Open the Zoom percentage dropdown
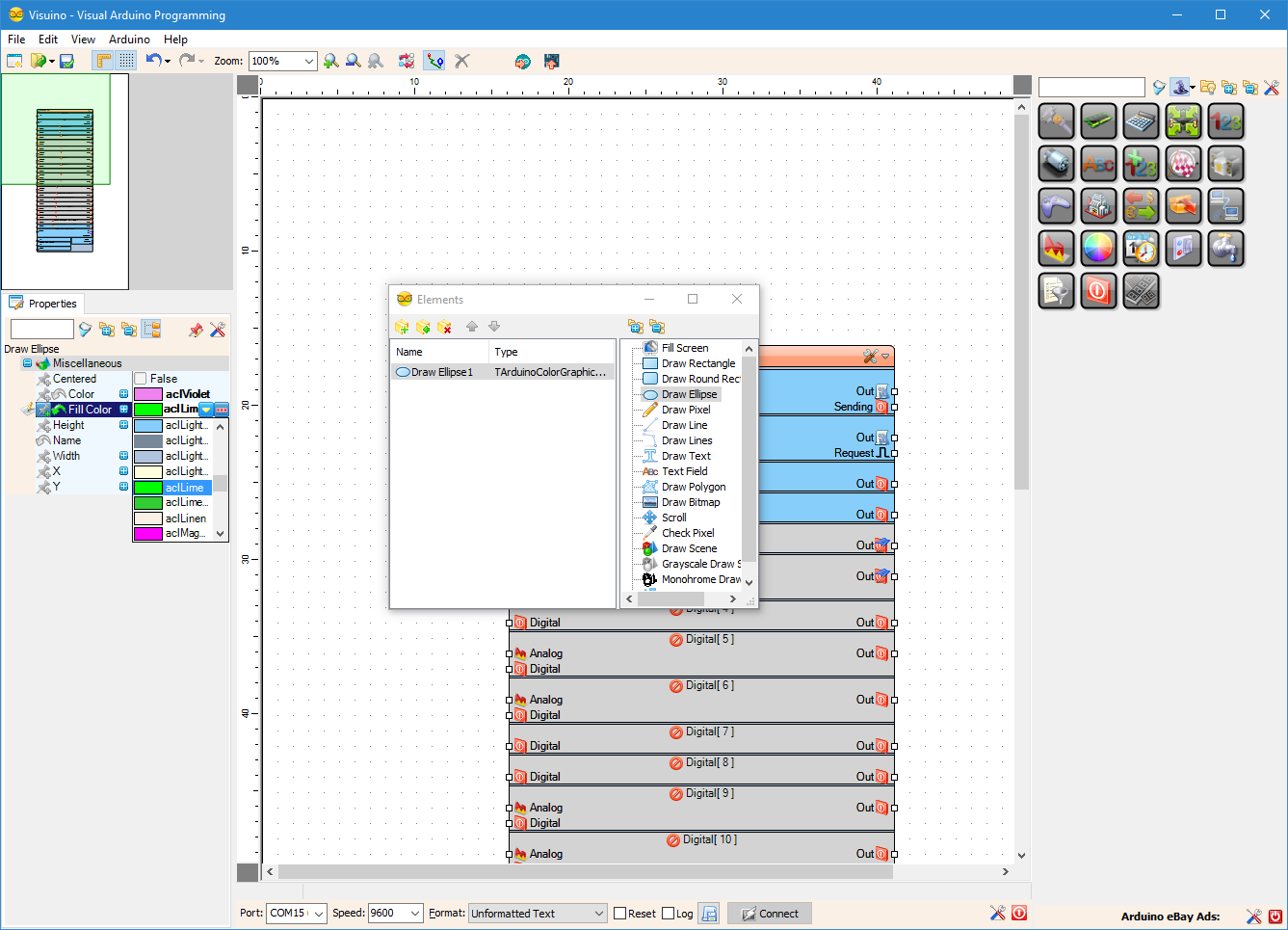Viewport: 1288px width, 930px height. pos(309,61)
